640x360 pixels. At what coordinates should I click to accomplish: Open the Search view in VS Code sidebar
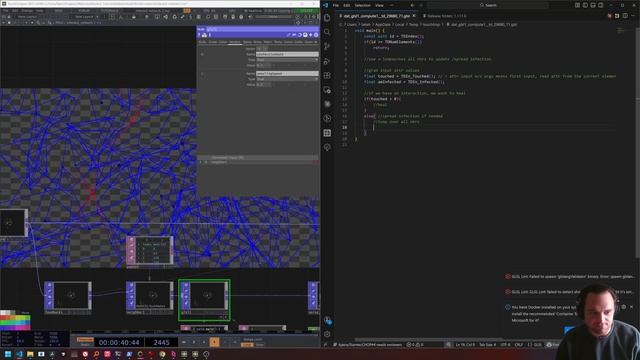pos(327,32)
